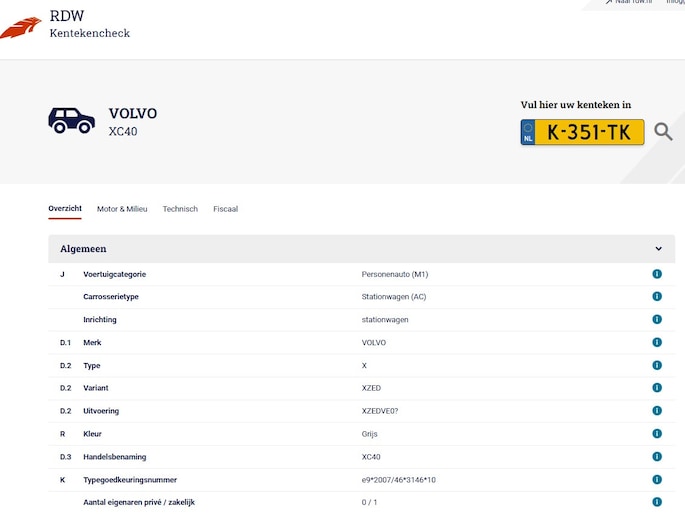Click the search magnifier icon
This screenshot has width=685, height=514.
(x=663, y=132)
